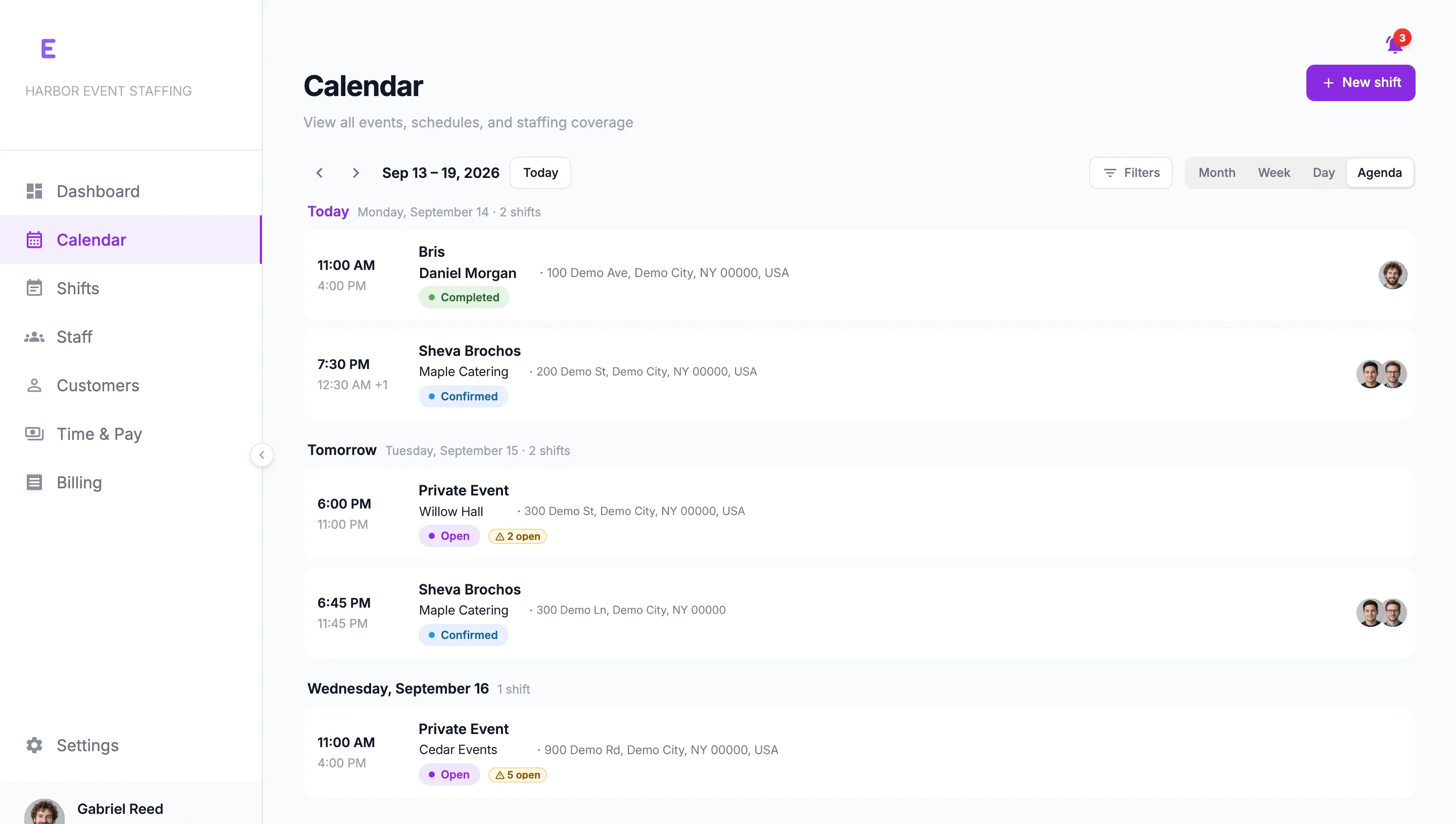Click staff avatars on 7:30 PM shift
The width and height of the screenshot is (1456, 824).
point(1381,374)
